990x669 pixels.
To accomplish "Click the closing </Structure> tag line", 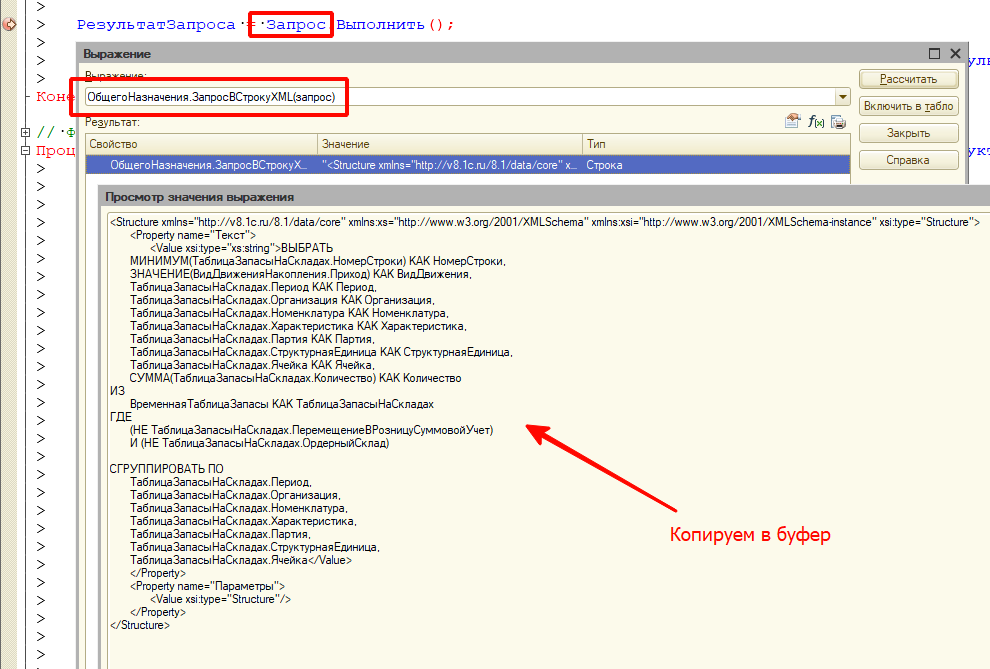I will [x=140, y=625].
